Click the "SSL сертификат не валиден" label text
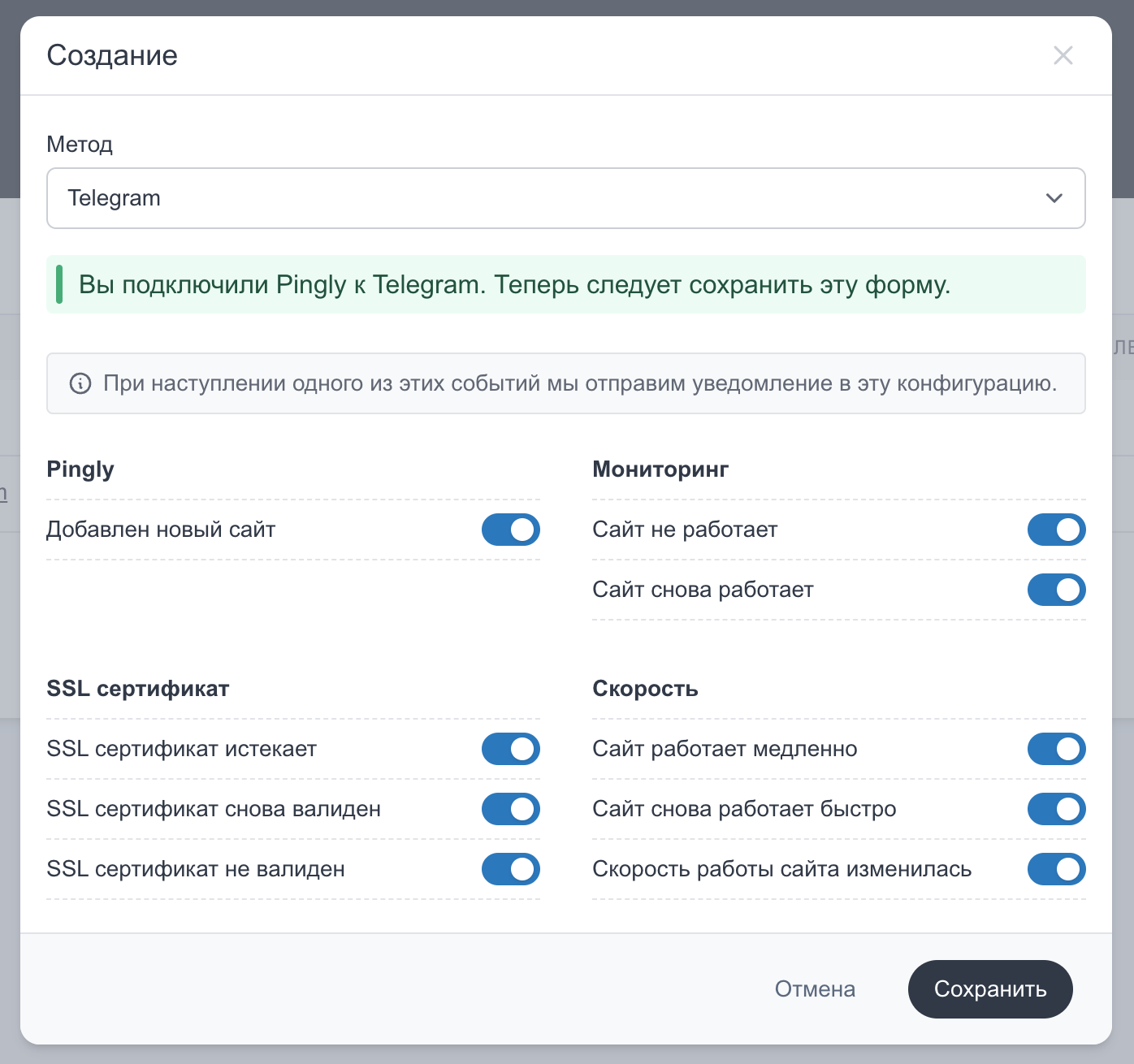 click(196, 869)
